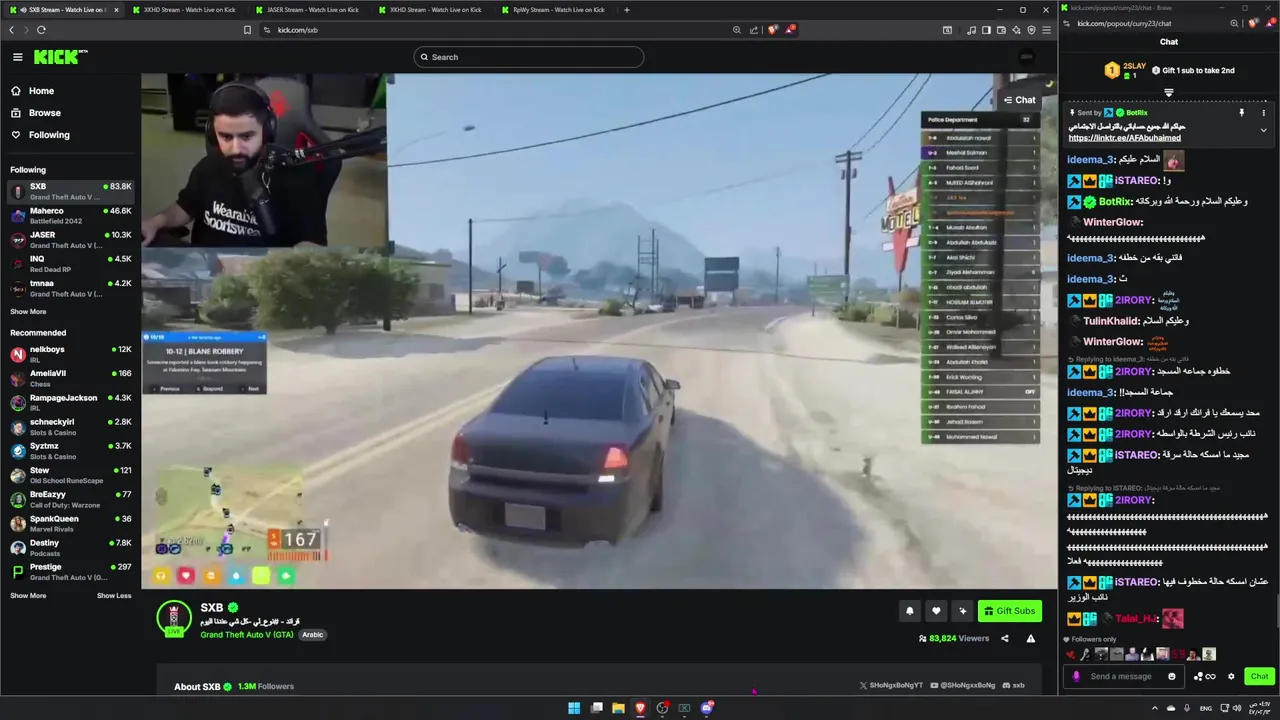Expand the chat leaderboard arrow under 2SLAY

1168,92
